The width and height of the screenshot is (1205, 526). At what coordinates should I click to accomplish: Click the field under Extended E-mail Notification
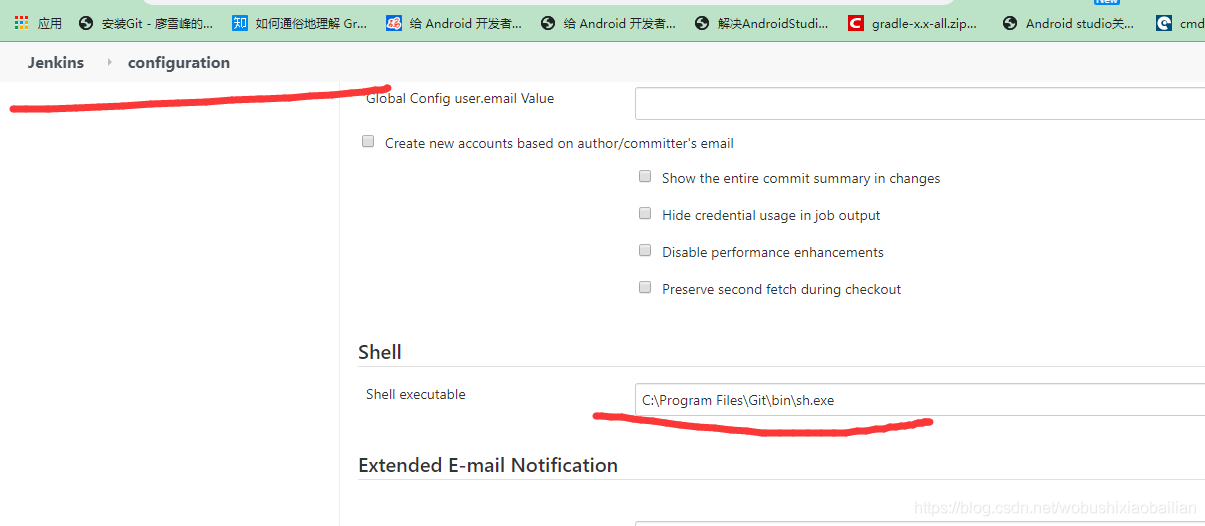(x=920, y=523)
